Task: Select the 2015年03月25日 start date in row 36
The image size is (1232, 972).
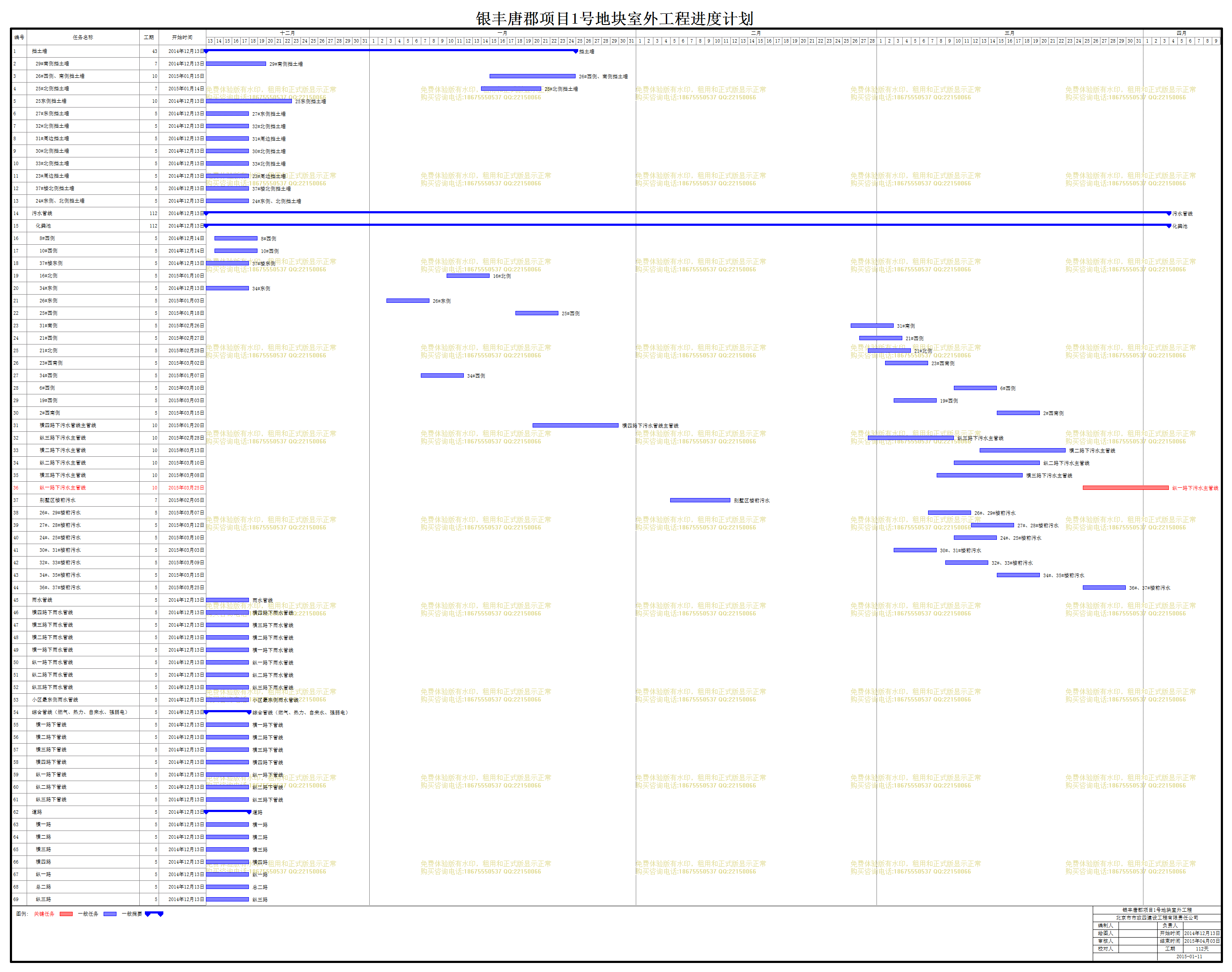Action: point(186,488)
